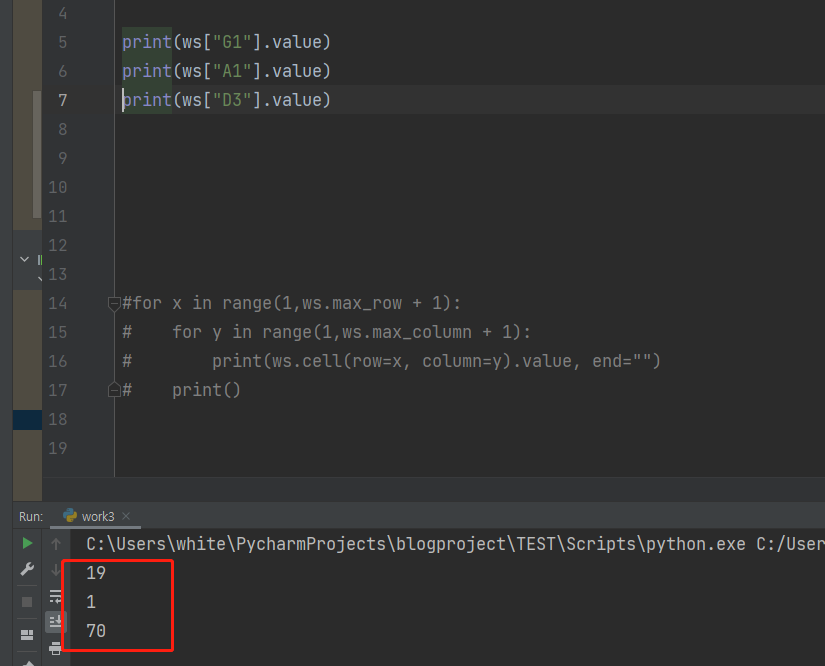Screen dimensions: 825x666
Task: Jump down the stack trace with down arrow
Action: pyautogui.click(x=56, y=569)
